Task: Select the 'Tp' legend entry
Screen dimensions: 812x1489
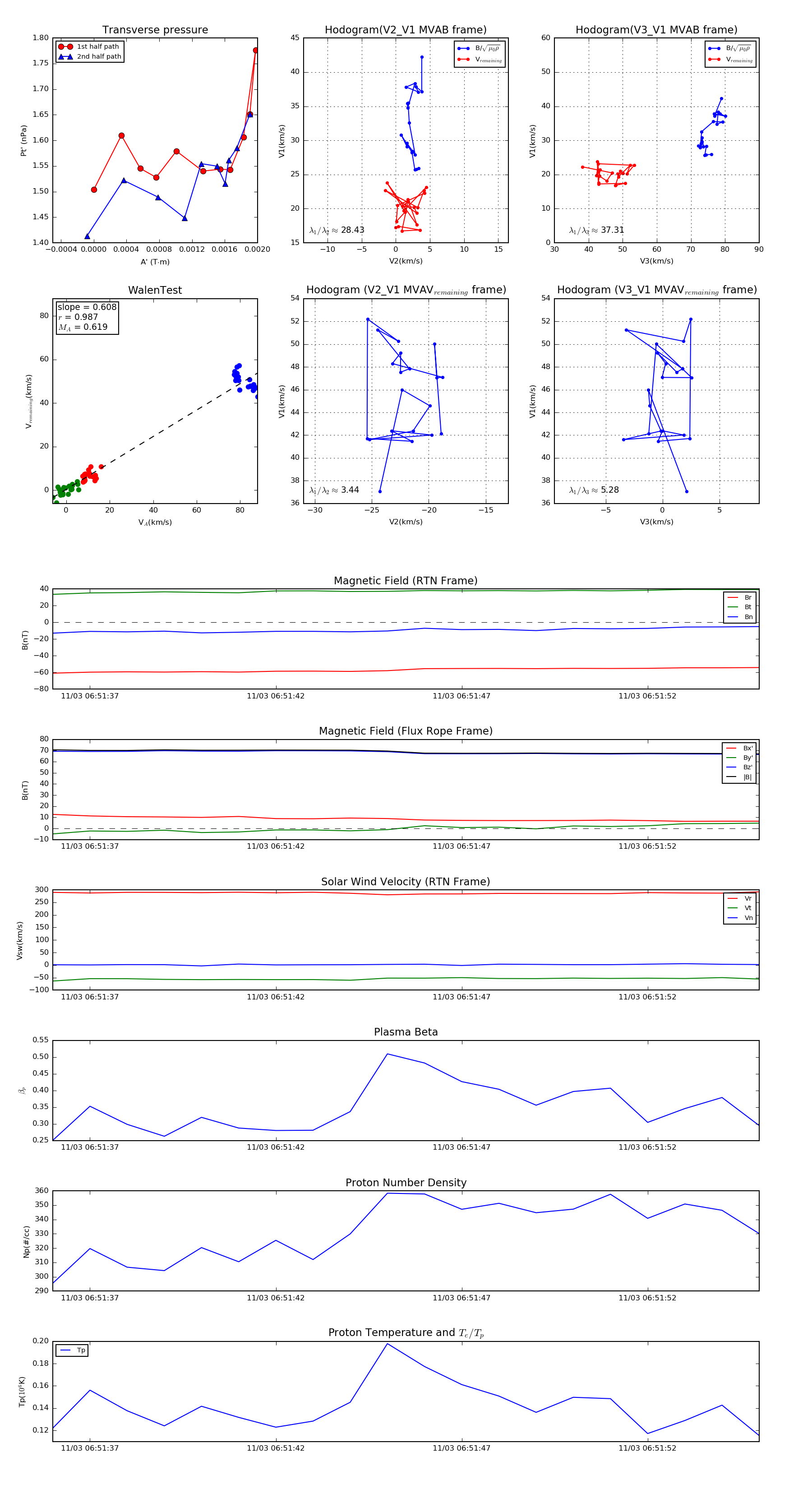Action: (x=72, y=1350)
